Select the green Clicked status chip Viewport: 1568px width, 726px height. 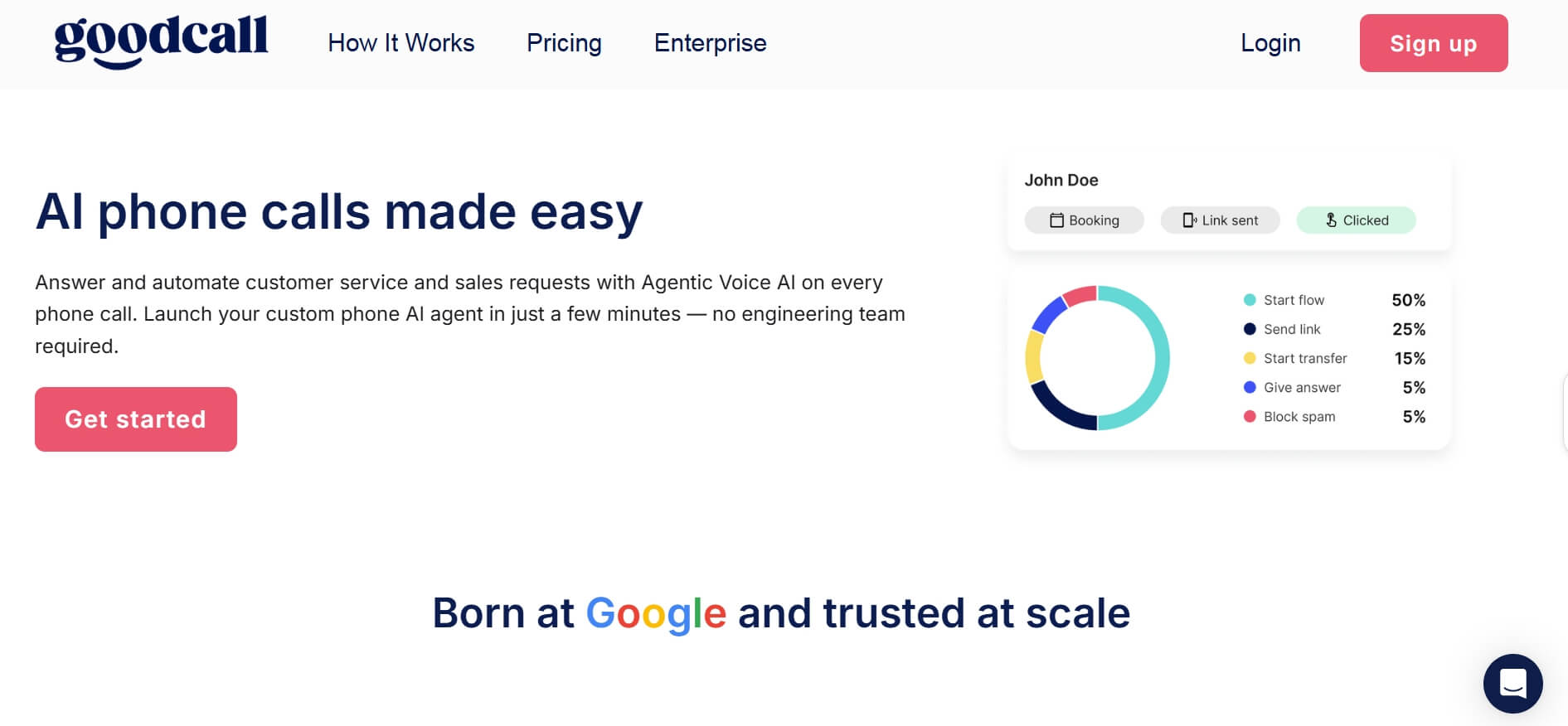point(1356,220)
